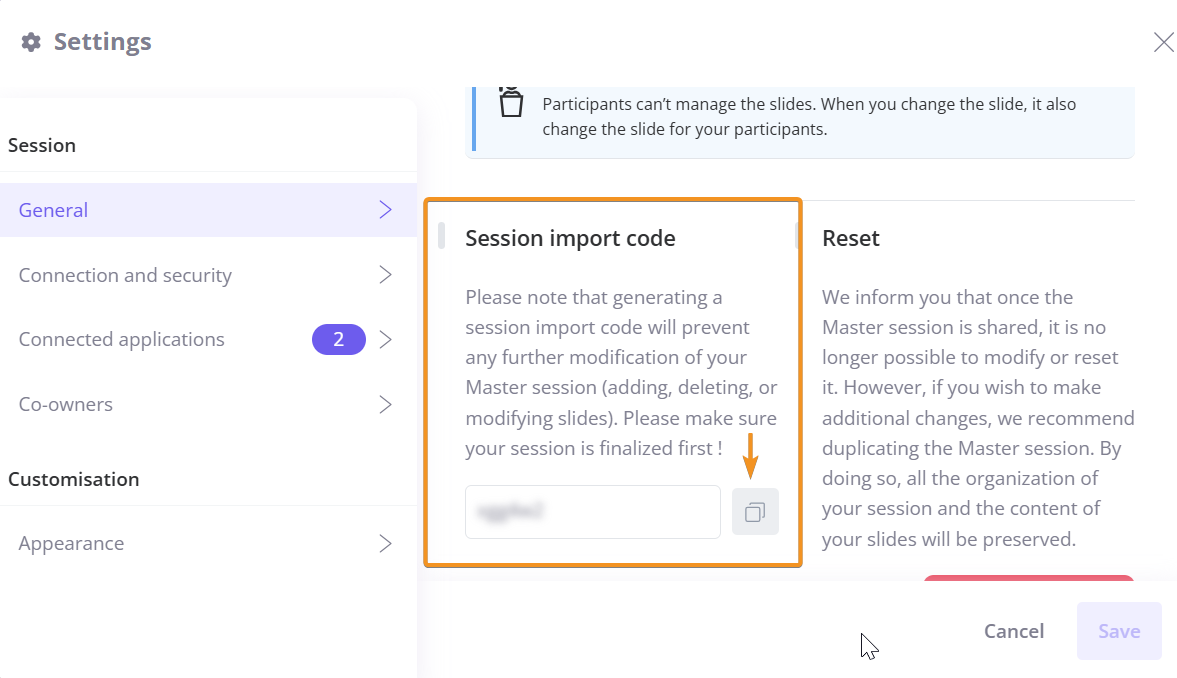Select the General menu item
Image resolution: width=1177 pixels, height=678 pixels.
(x=209, y=210)
